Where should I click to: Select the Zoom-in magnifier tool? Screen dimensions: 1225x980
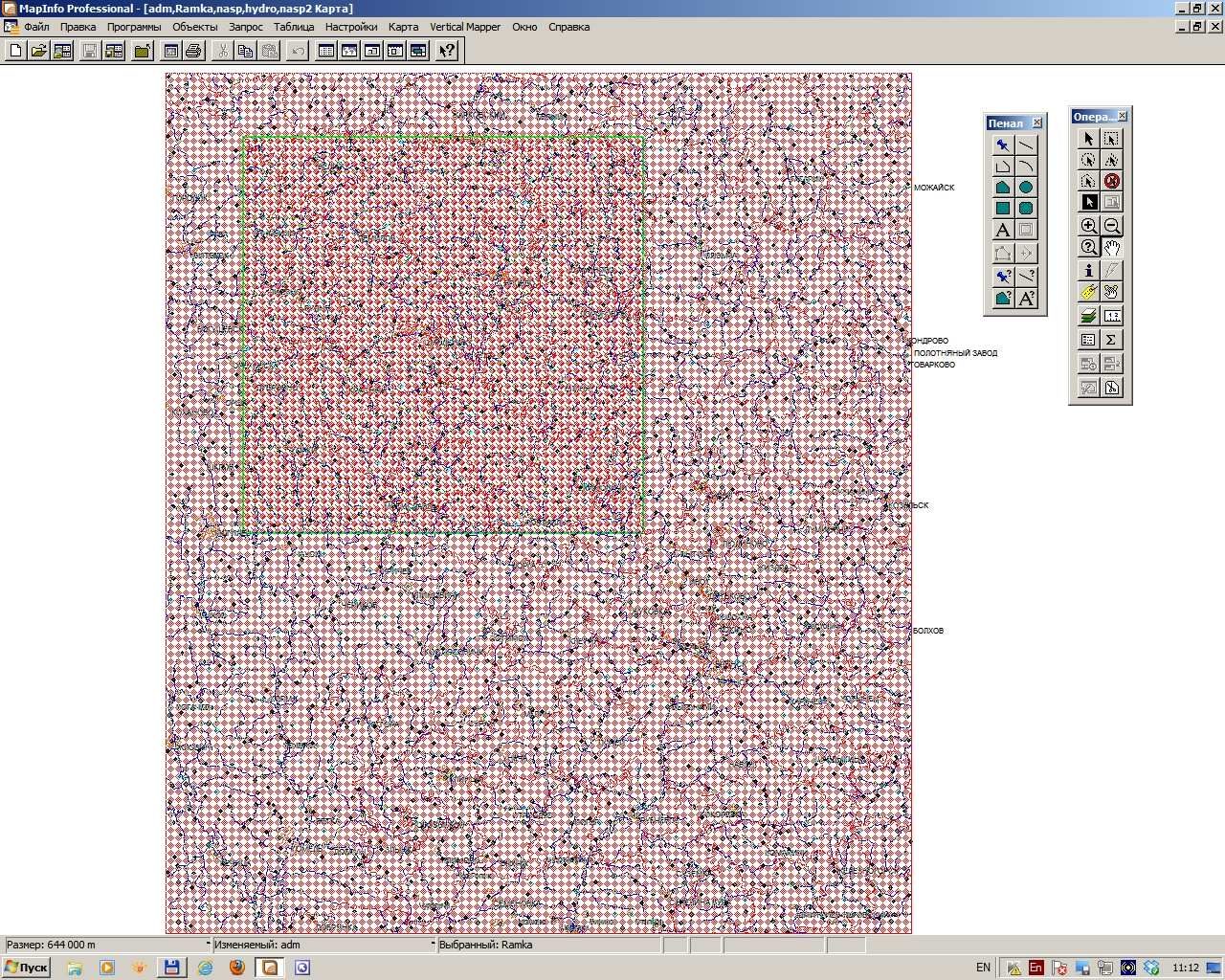click(1088, 226)
